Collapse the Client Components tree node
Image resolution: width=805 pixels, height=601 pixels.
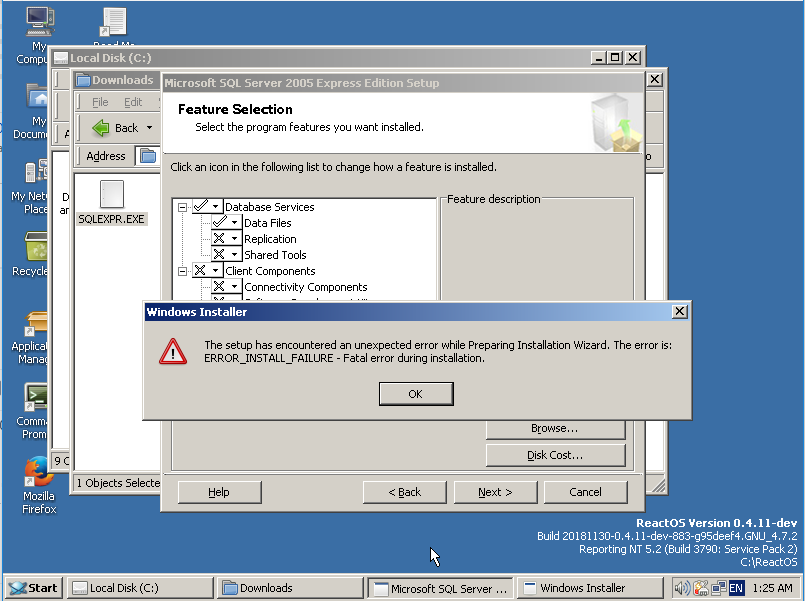182,271
